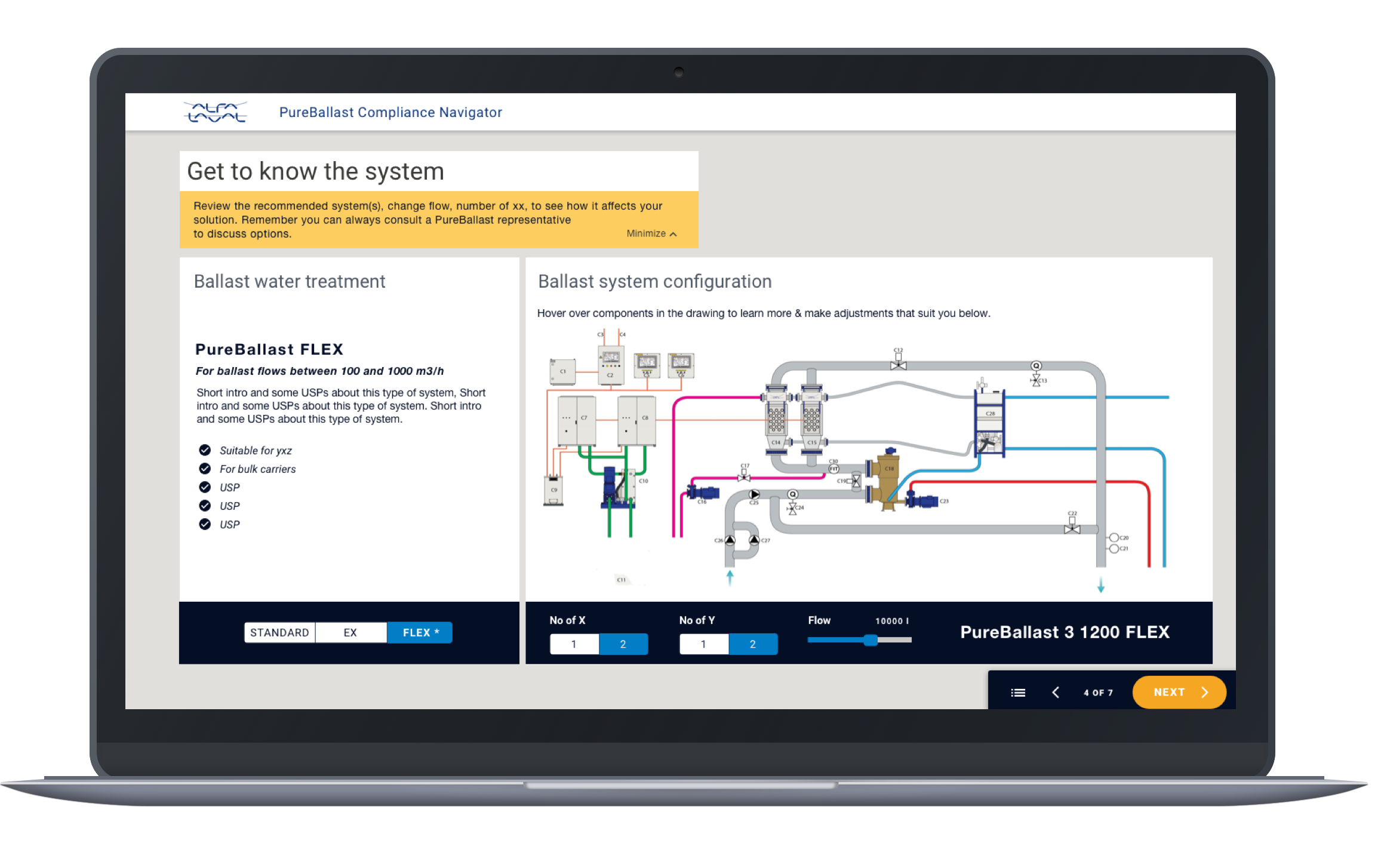Click the "4 OF 7" page indicator
Viewport: 1384px width, 868px height.
[1098, 693]
